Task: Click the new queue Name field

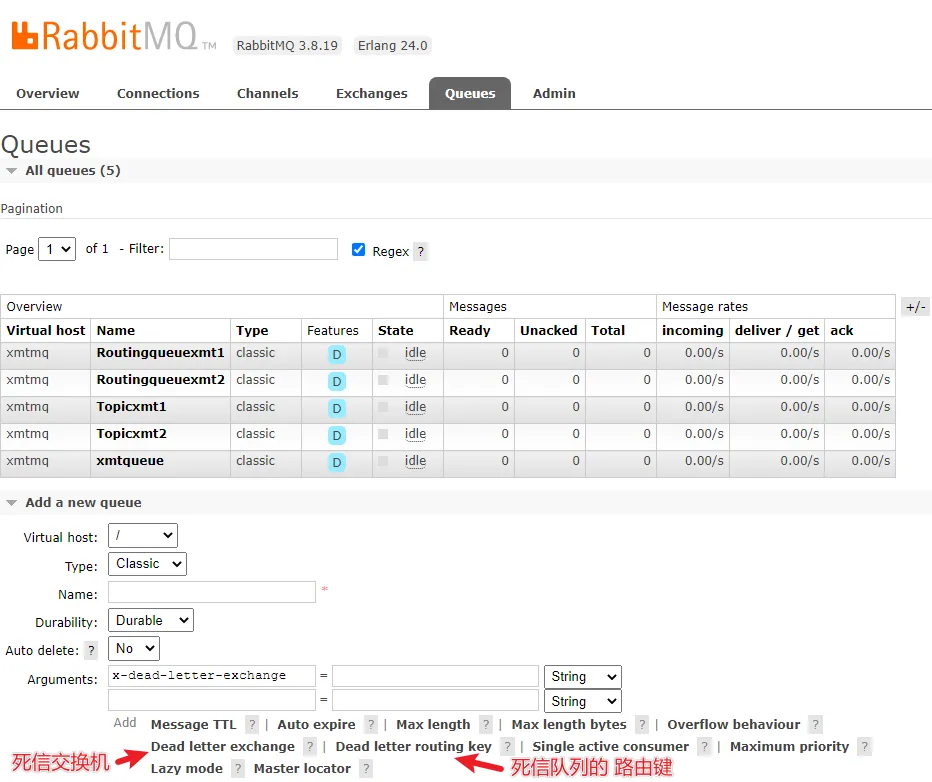Action: point(212,592)
